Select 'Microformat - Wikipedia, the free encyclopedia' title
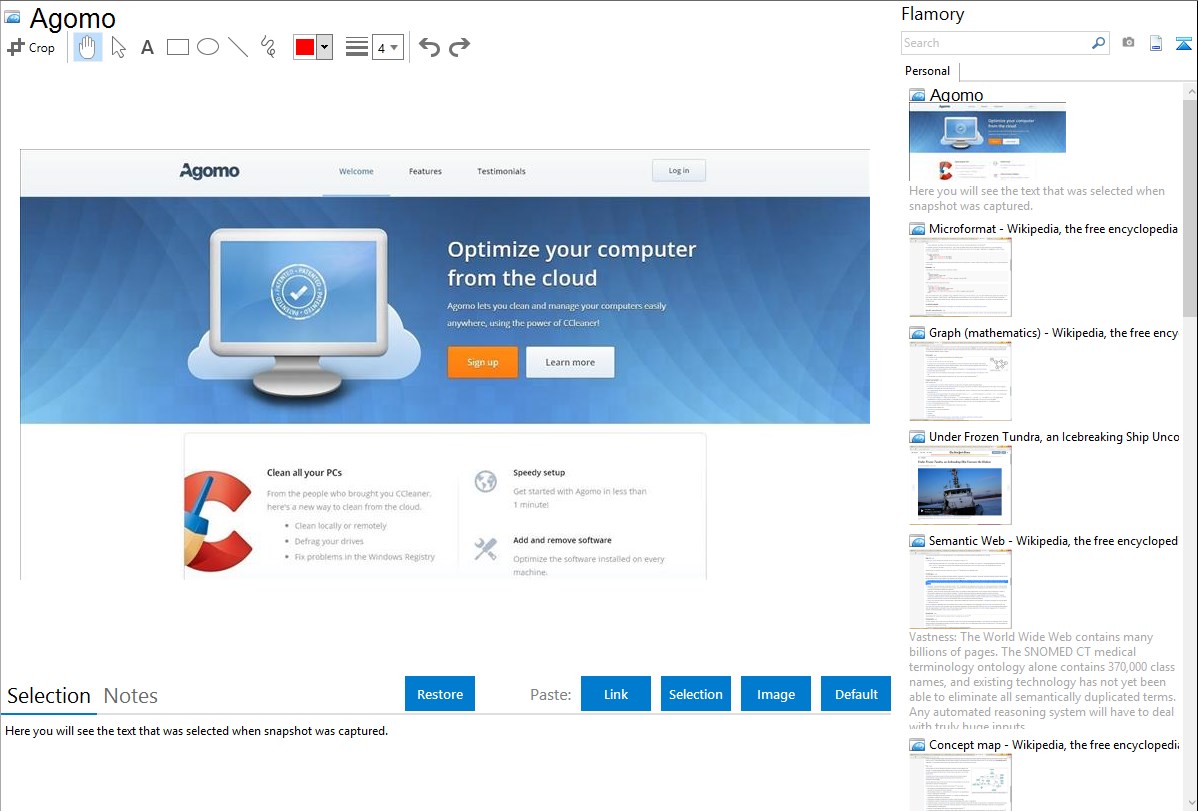This screenshot has height=811, width=1198. 1054,229
